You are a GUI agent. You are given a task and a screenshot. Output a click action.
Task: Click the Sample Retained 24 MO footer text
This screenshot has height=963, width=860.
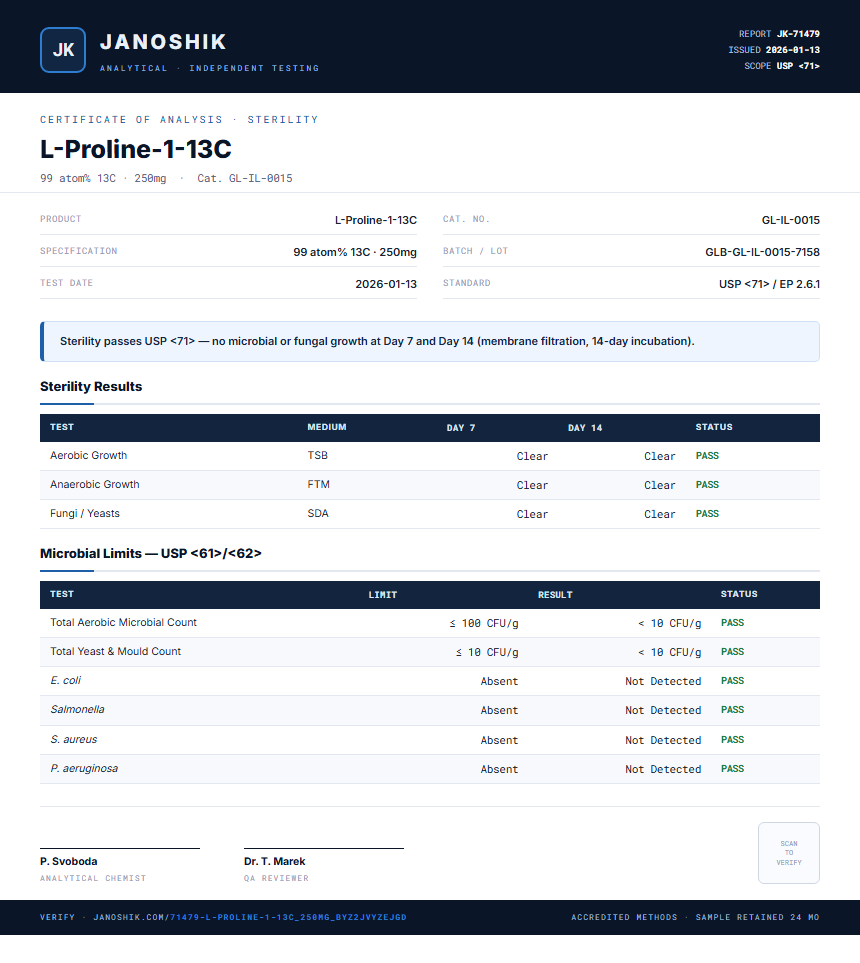pos(757,917)
